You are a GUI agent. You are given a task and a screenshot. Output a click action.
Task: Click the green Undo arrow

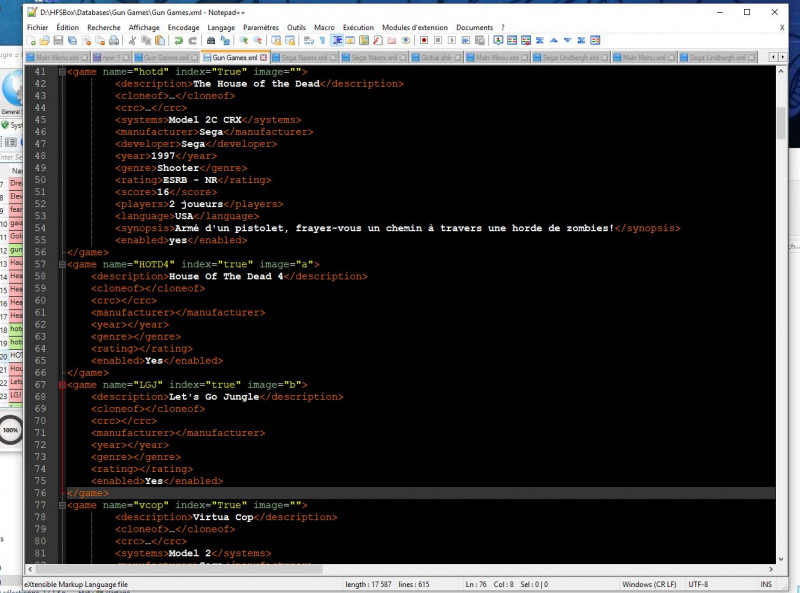click(179, 40)
